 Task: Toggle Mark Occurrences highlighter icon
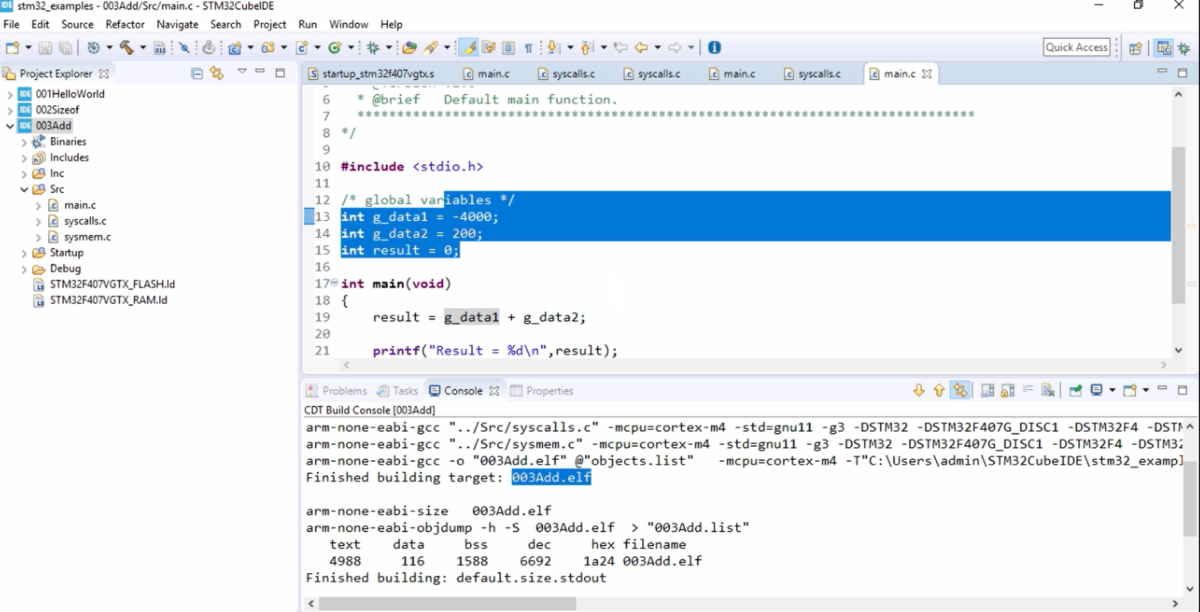(467, 47)
